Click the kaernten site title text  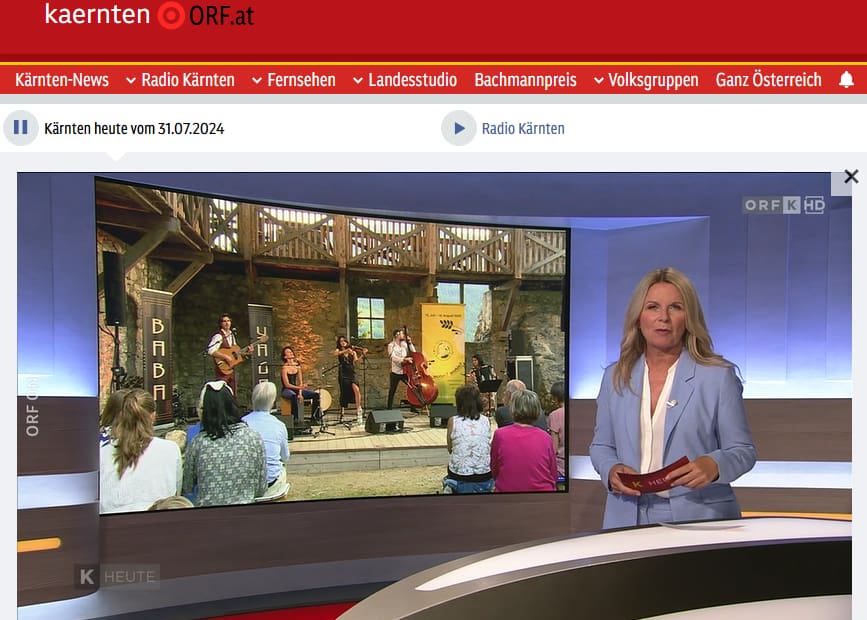(97, 15)
